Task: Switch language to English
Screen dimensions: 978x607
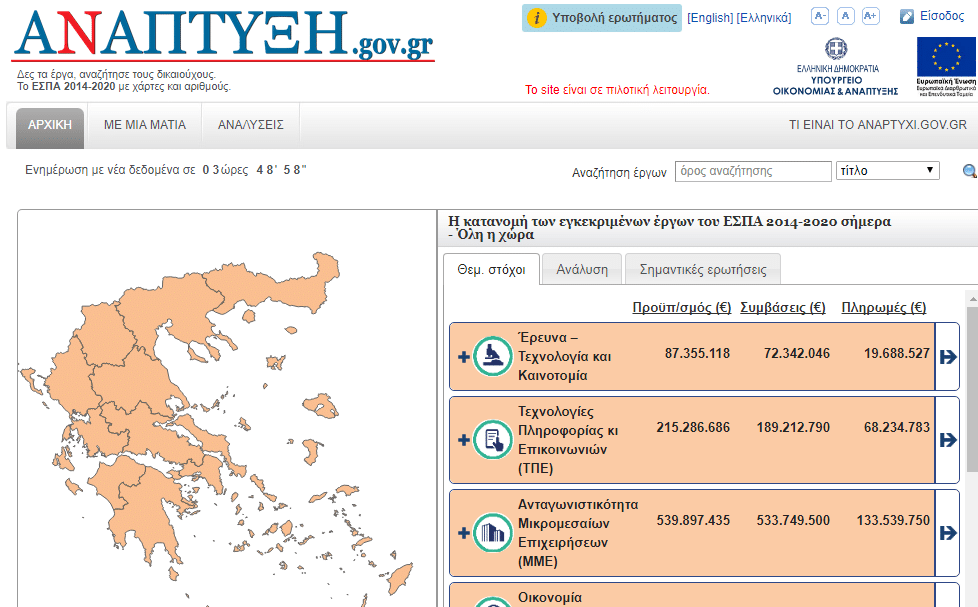Action: pyautogui.click(x=710, y=18)
